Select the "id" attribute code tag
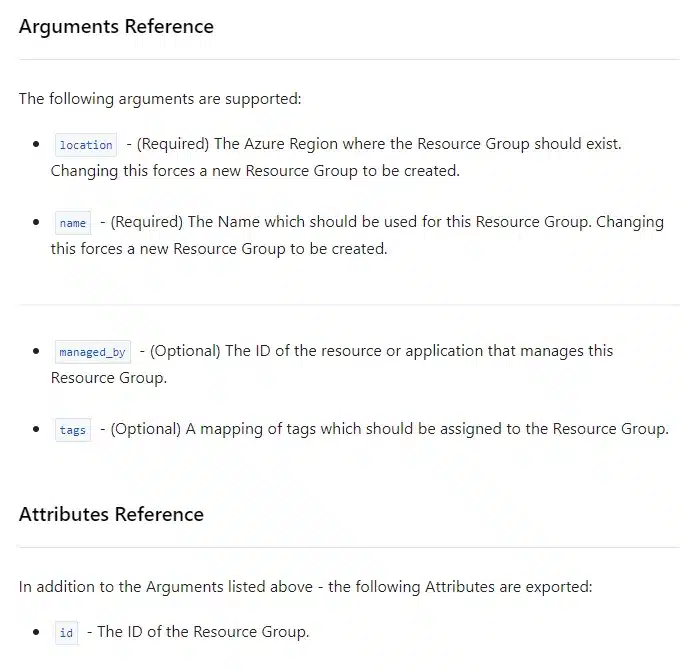Viewport: 684px width, 669px height. [67, 633]
